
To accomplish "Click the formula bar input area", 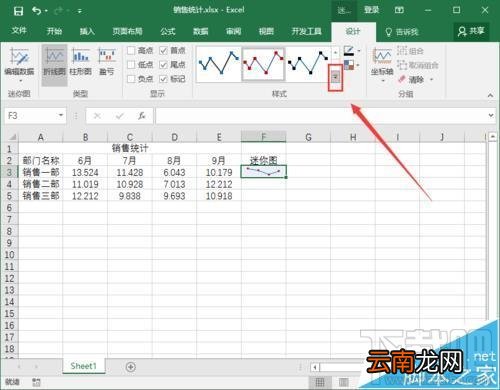I will click(321, 116).
